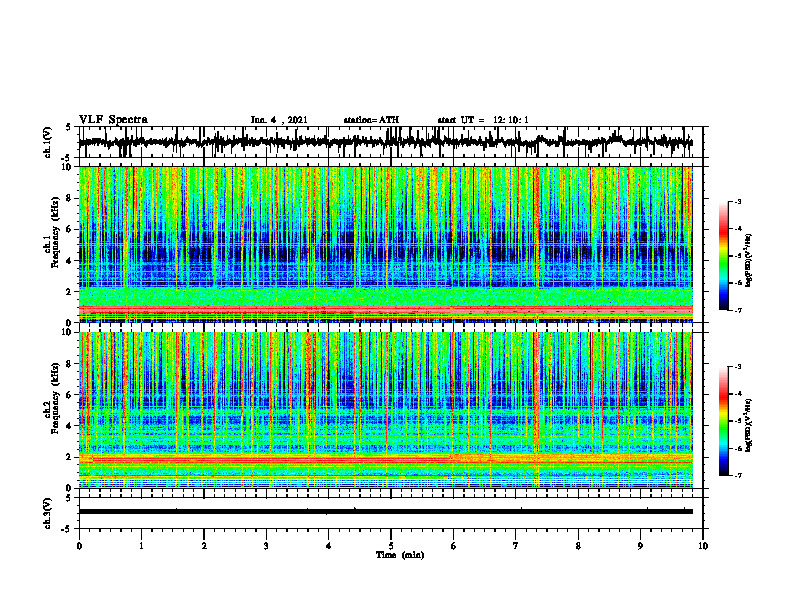The width and height of the screenshot is (792, 612).
Task: Click inside the ch.2 frequency spectrogram
Action: tap(385, 410)
